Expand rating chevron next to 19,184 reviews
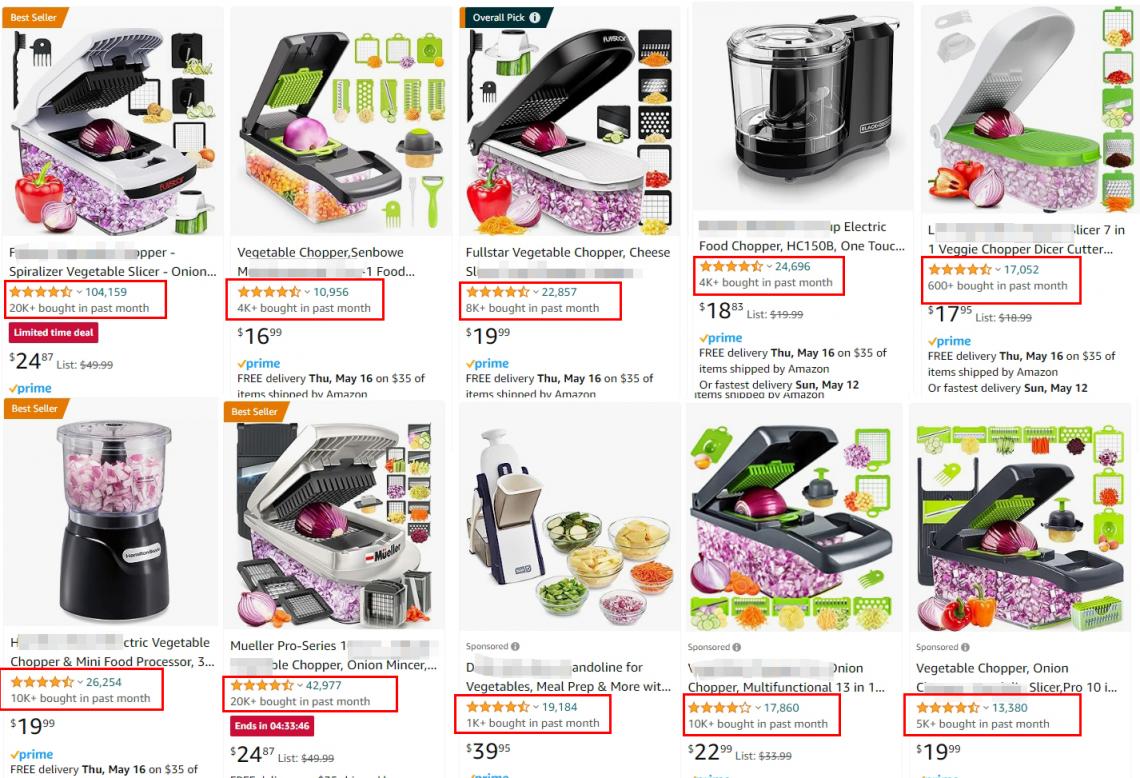Screen dimensions: 1140x778 coord(536,707)
